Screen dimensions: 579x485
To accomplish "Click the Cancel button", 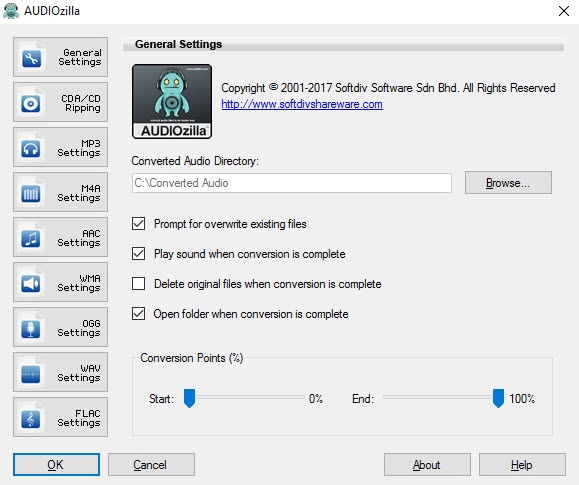I will click(x=151, y=464).
